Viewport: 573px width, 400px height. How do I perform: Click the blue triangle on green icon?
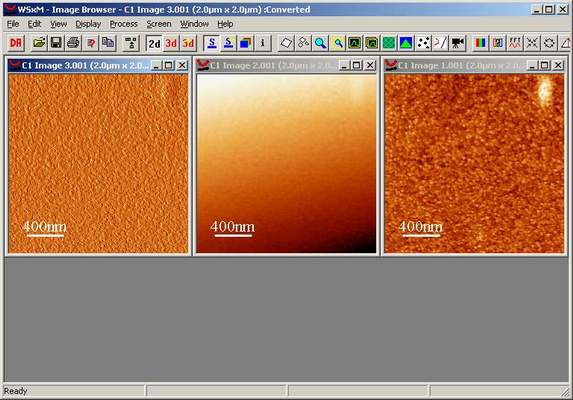click(x=406, y=43)
